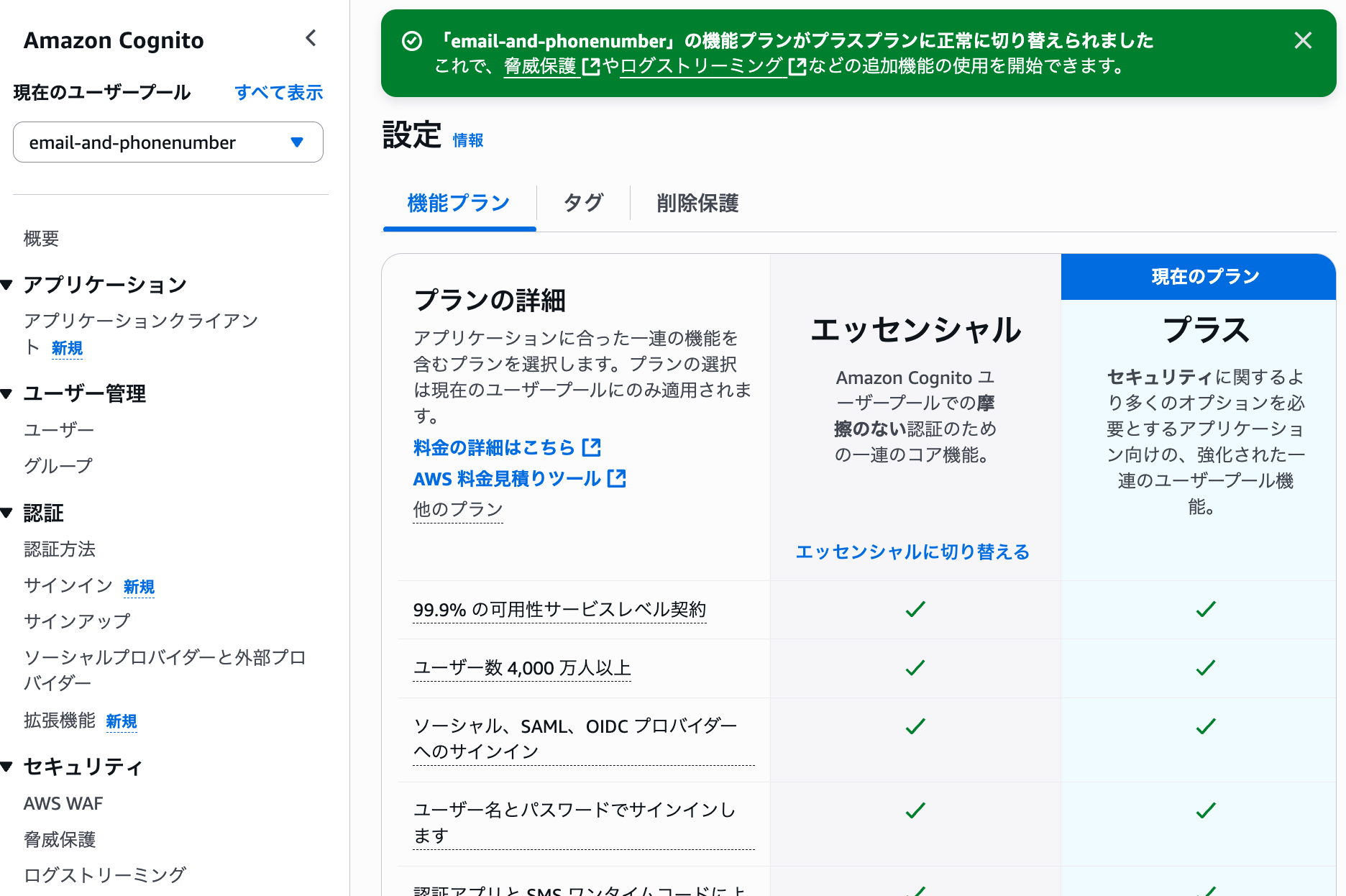Collapse the Amazon Cognito sidebar chevron
The image size is (1346, 896).
[x=311, y=38]
